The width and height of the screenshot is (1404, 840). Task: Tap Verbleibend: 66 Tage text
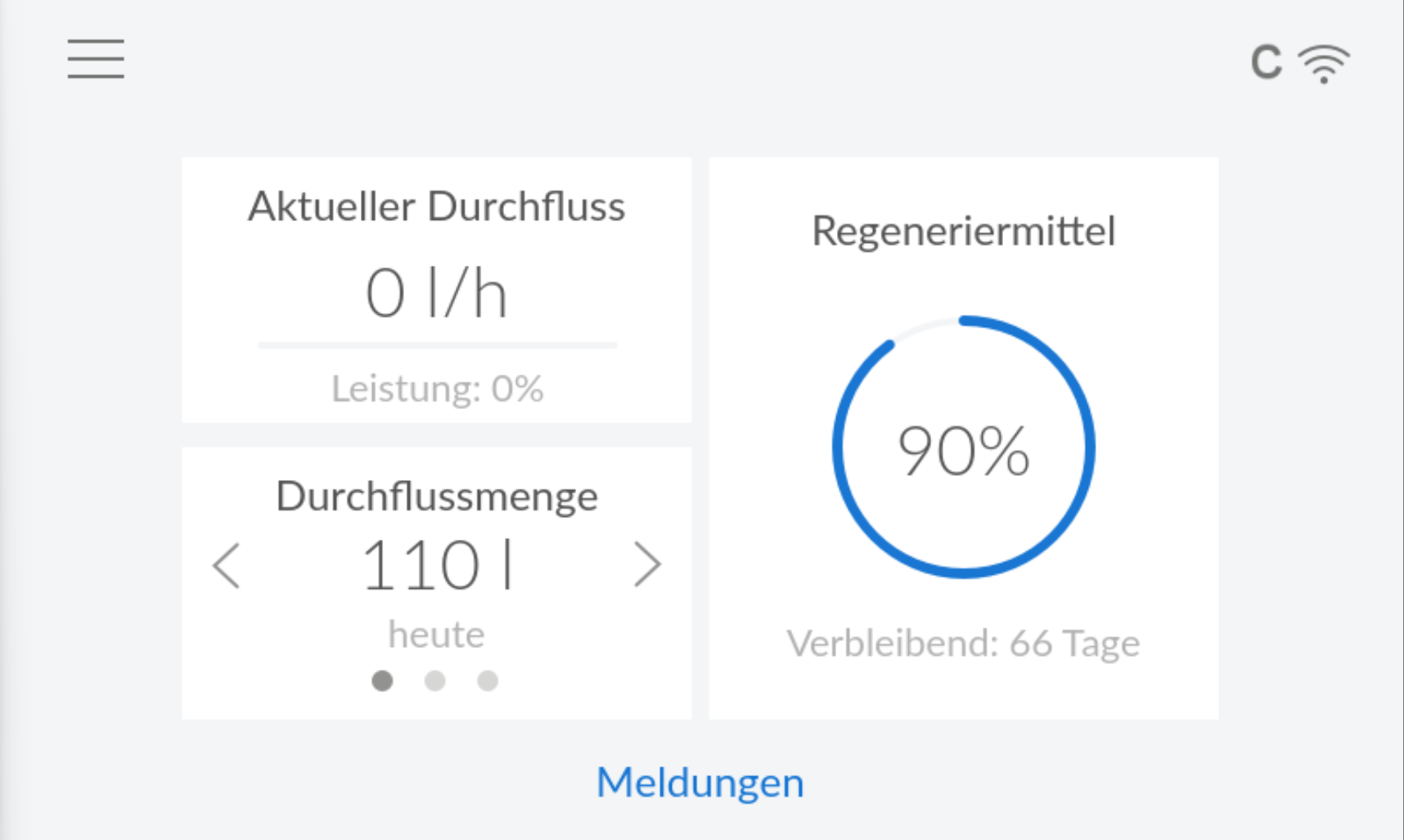pyautogui.click(x=964, y=644)
